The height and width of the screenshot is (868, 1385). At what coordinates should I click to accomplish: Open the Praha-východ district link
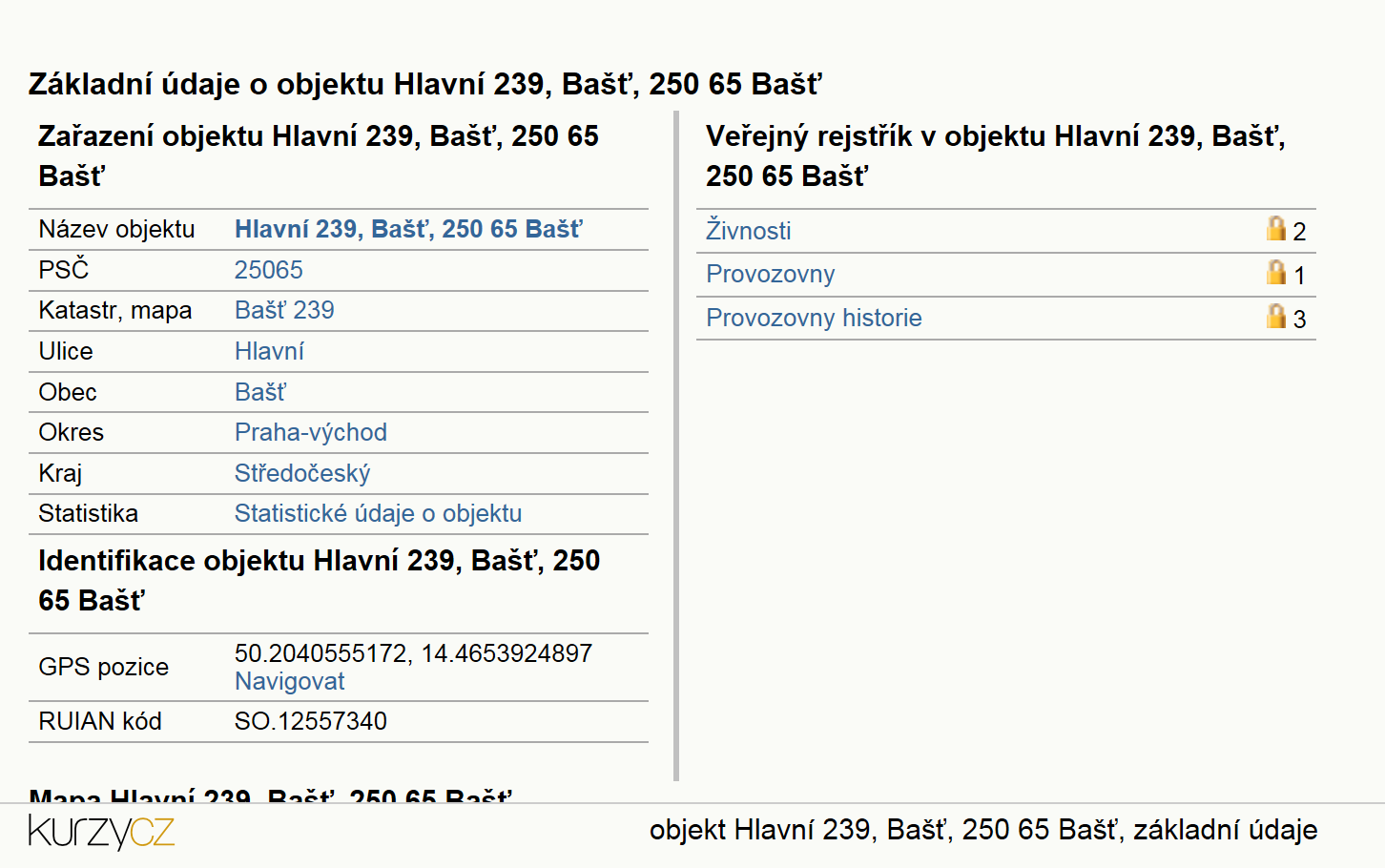[311, 432]
